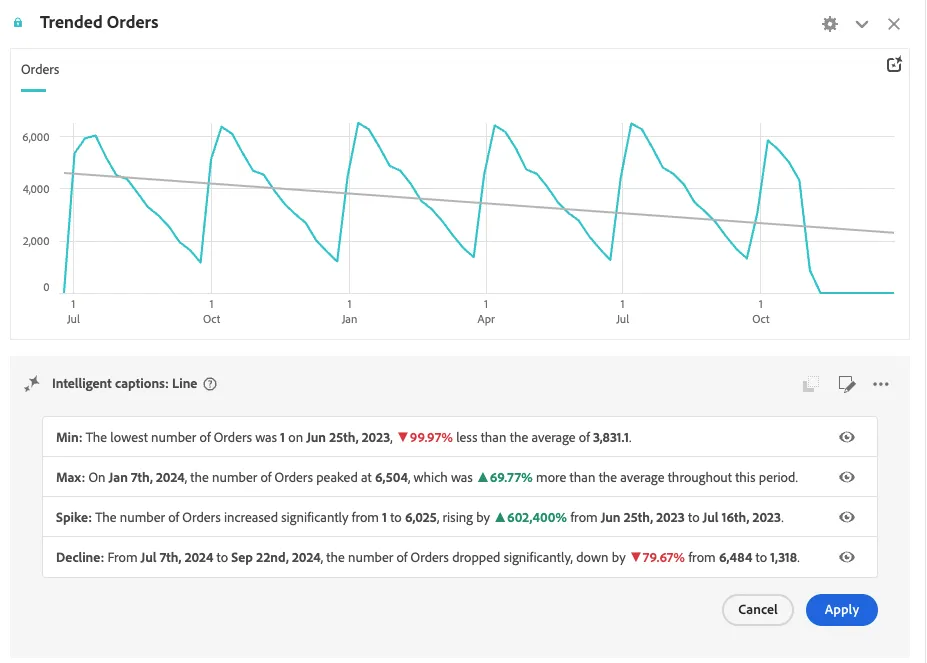This screenshot has height=663, width=927.
Task: Toggle visibility of the Min caption
Action: 847,437
